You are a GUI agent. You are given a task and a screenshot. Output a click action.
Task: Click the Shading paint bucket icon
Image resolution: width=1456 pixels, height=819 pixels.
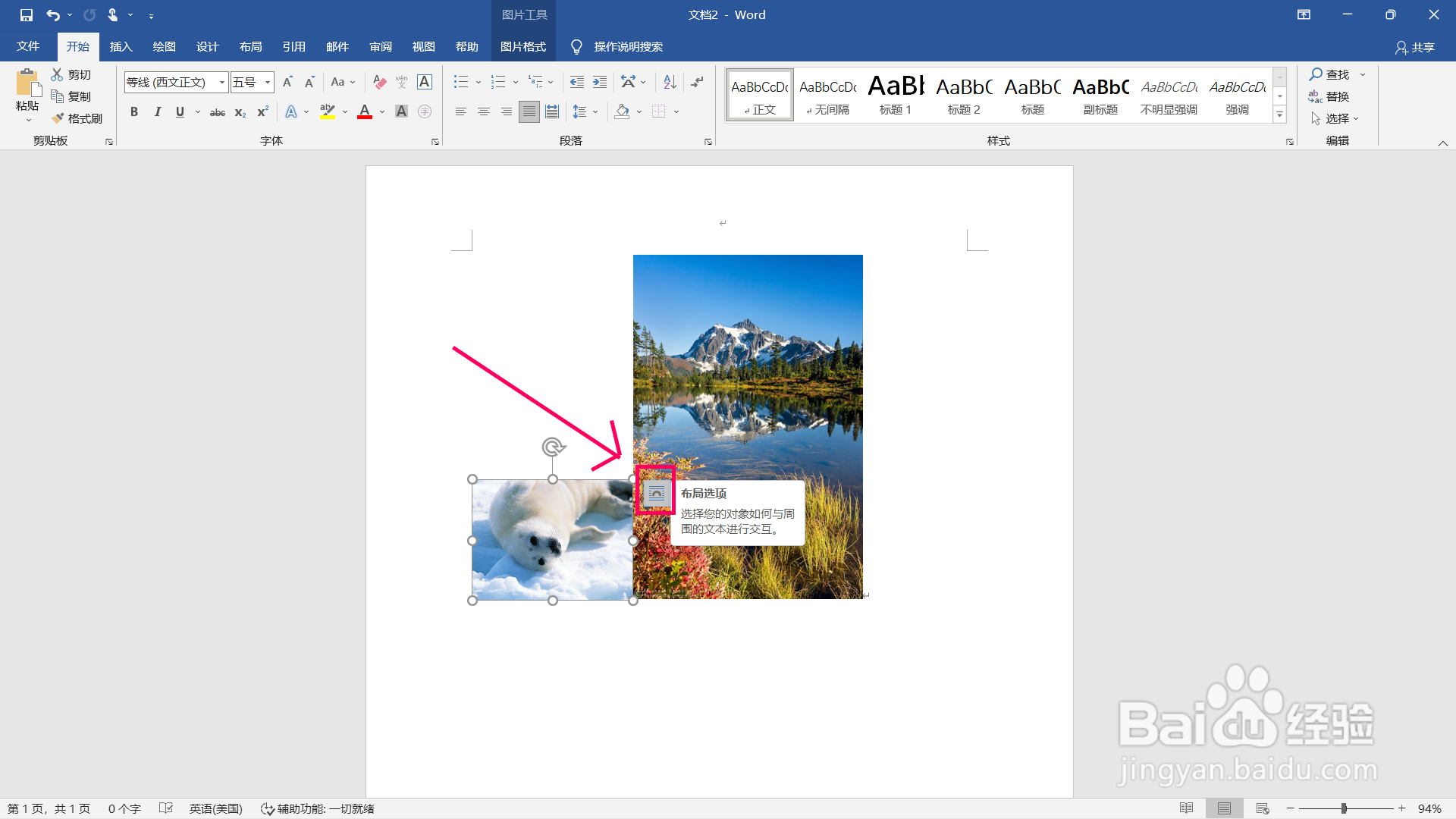tap(623, 111)
